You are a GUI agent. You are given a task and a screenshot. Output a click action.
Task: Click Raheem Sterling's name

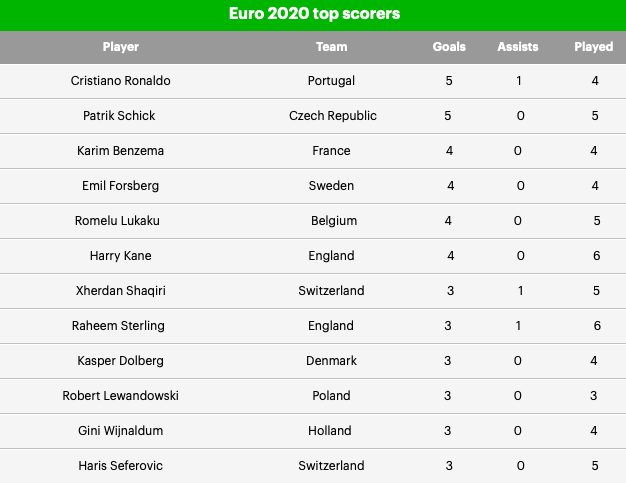coord(121,325)
